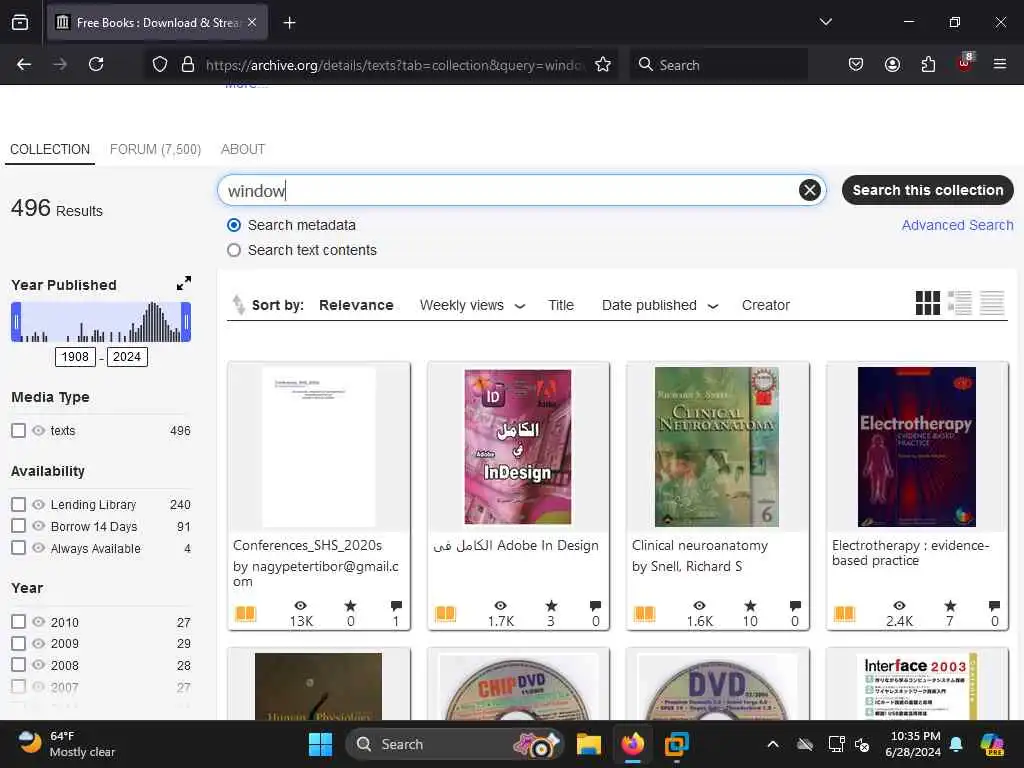Open File Explorer from taskbar
The image size is (1024, 768).
(588, 744)
